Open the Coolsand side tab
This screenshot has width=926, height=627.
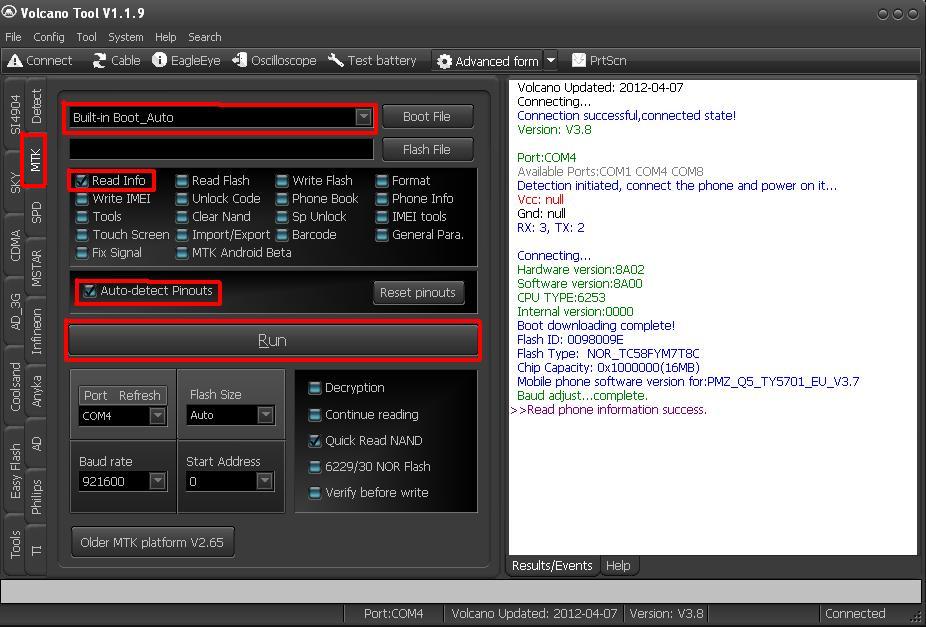tap(15, 386)
